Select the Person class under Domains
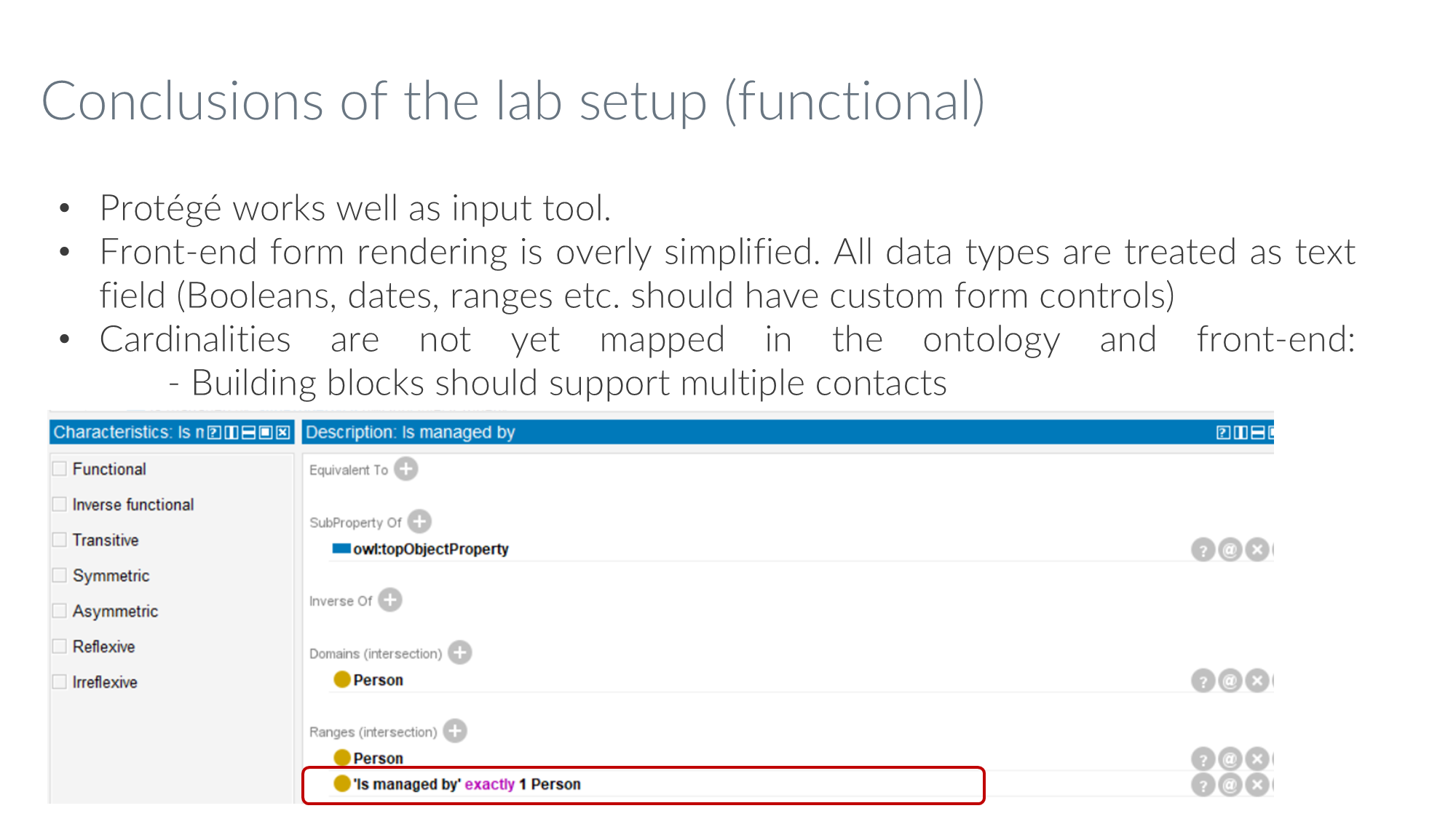 378,680
